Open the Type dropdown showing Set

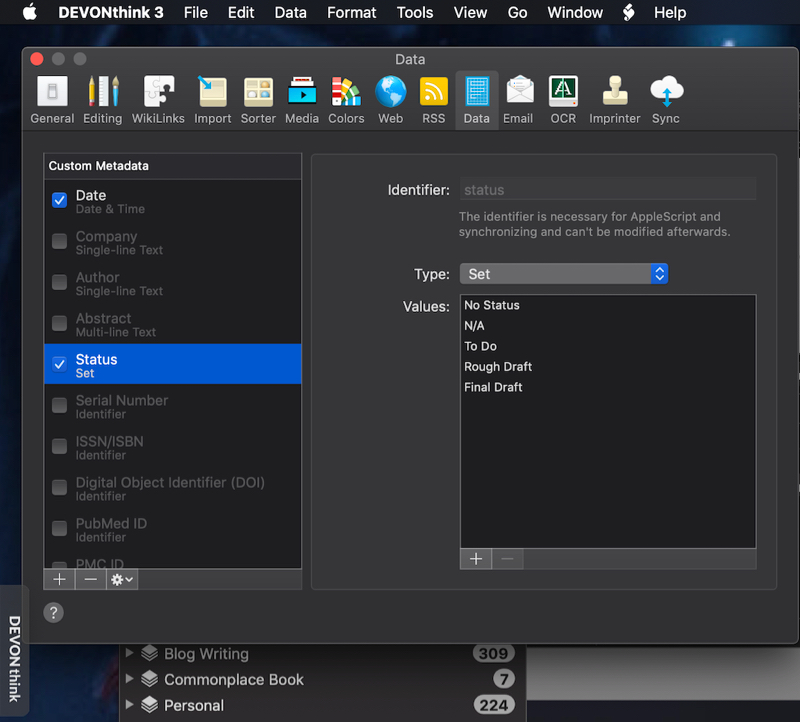point(563,273)
